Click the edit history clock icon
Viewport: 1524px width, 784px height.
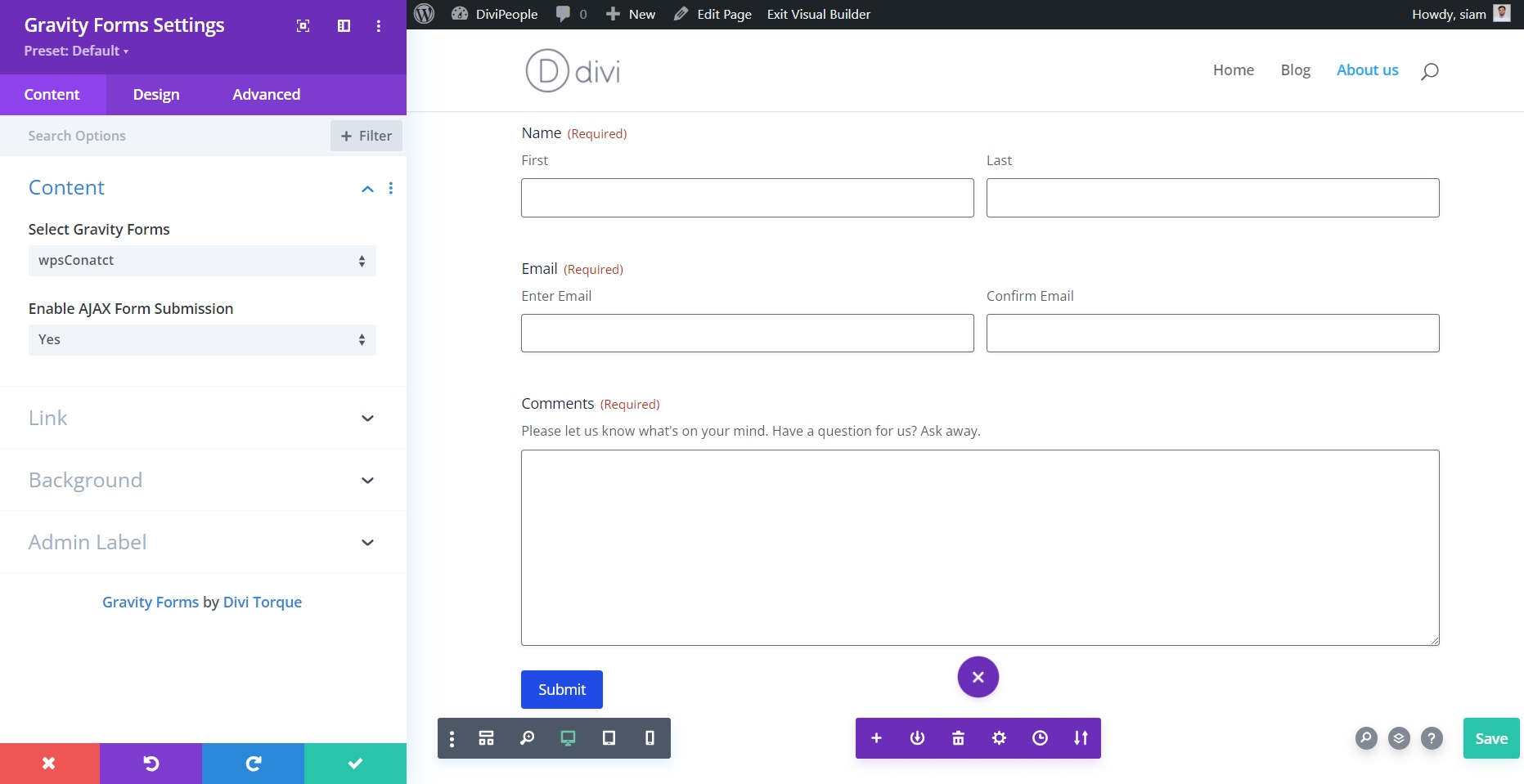[x=1039, y=737]
